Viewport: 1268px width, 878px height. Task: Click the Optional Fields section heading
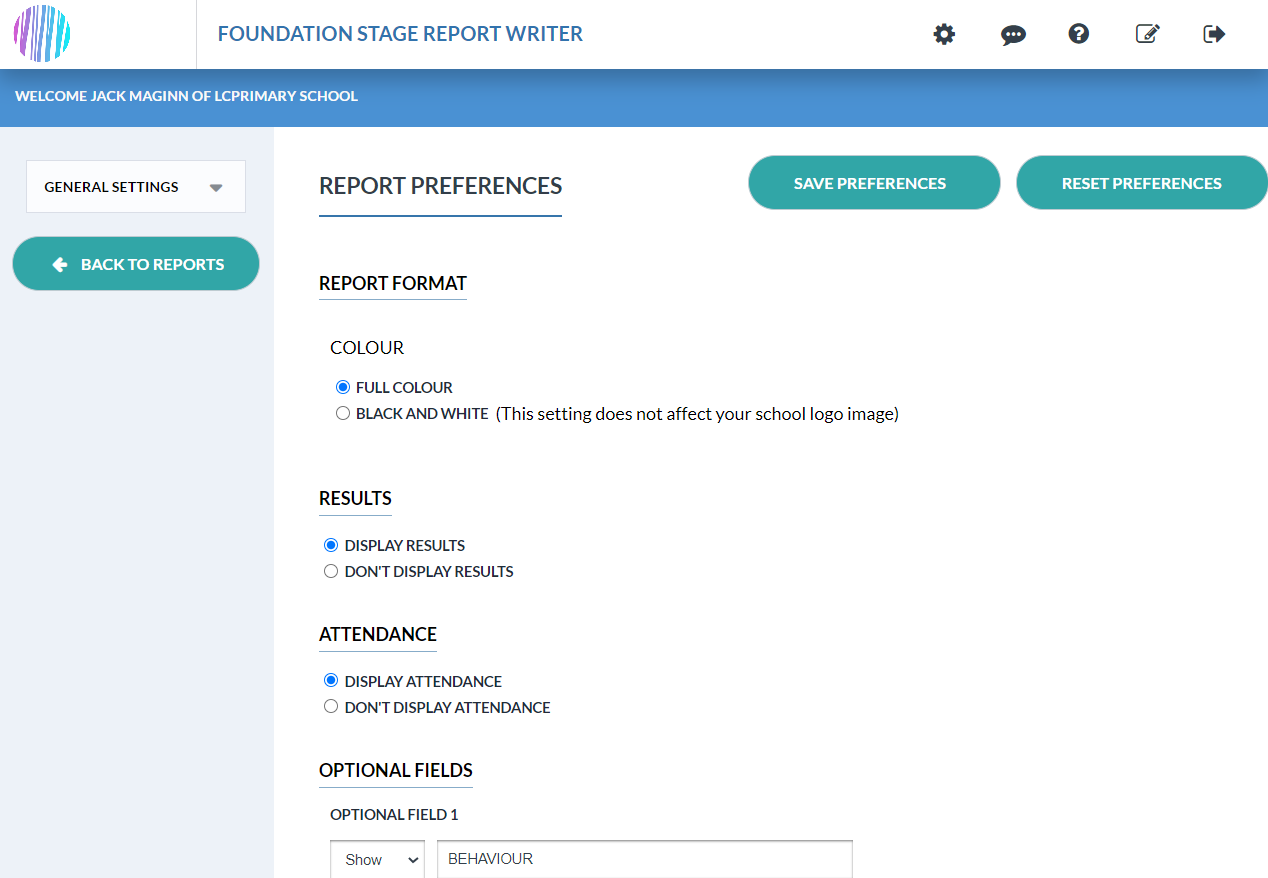point(396,770)
